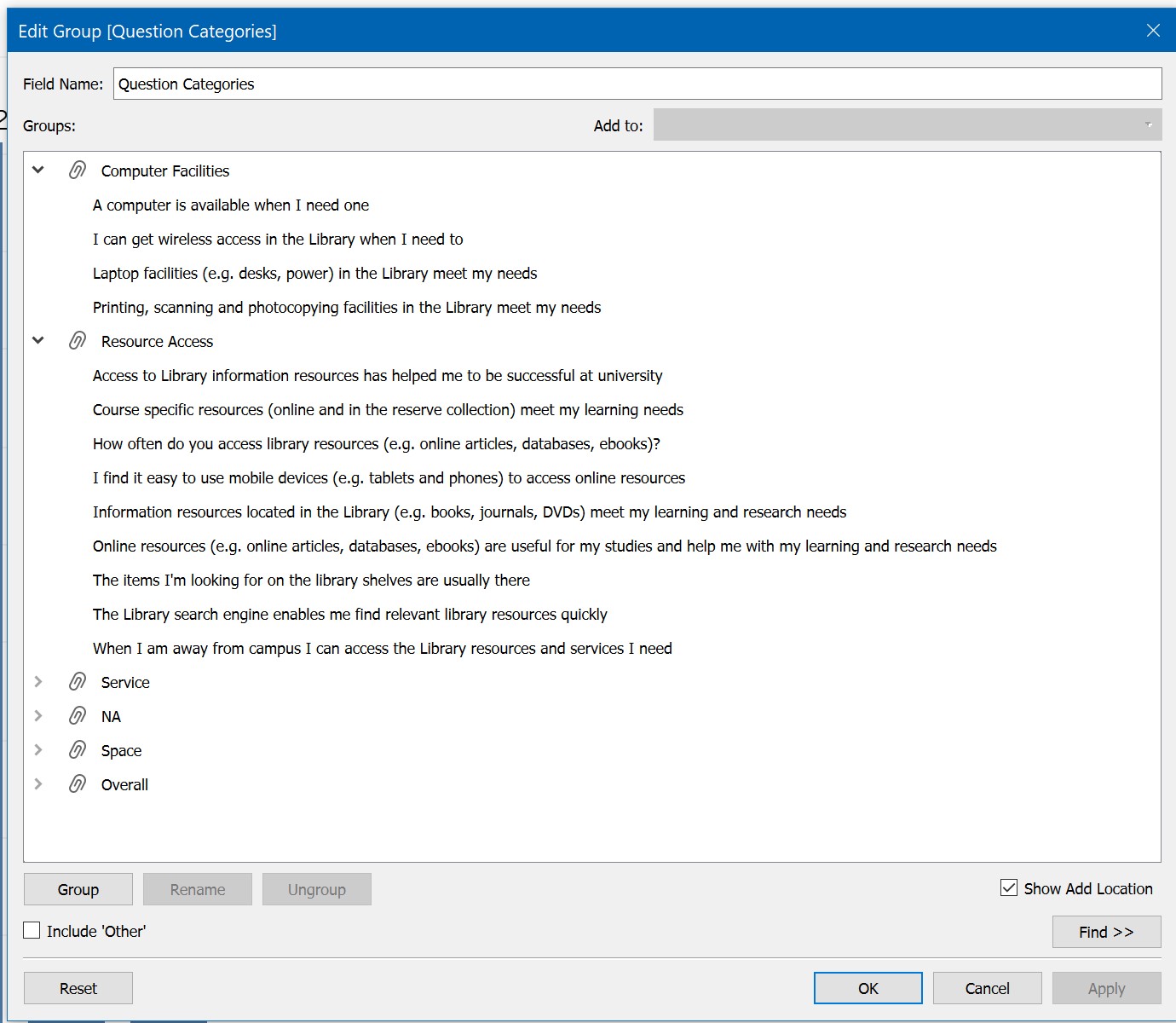Image resolution: width=1176 pixels, height=1023 pixels.
Task: Select 'When I am away from campus' item
Action: [383, 649]
